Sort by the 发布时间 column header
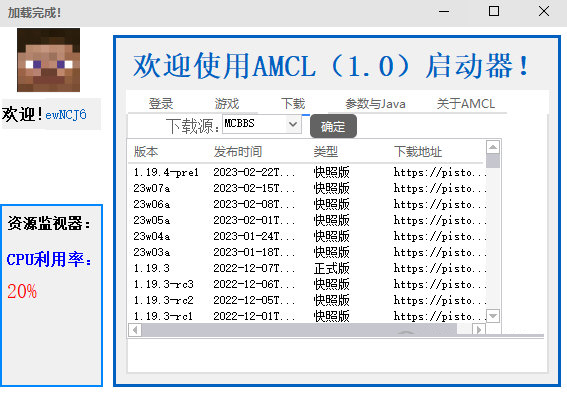This screenshot has width=567, height=396. [x=238, y=152]
